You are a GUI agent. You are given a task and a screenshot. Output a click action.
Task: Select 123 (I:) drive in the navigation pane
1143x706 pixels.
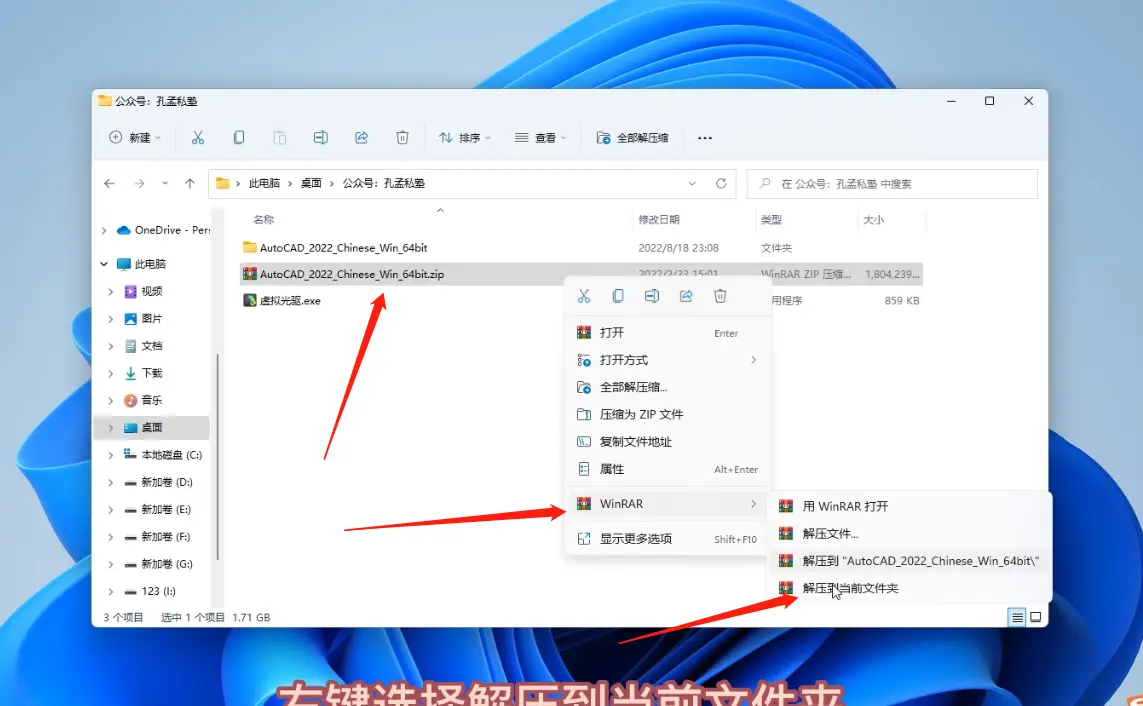(x=158, y=591)
